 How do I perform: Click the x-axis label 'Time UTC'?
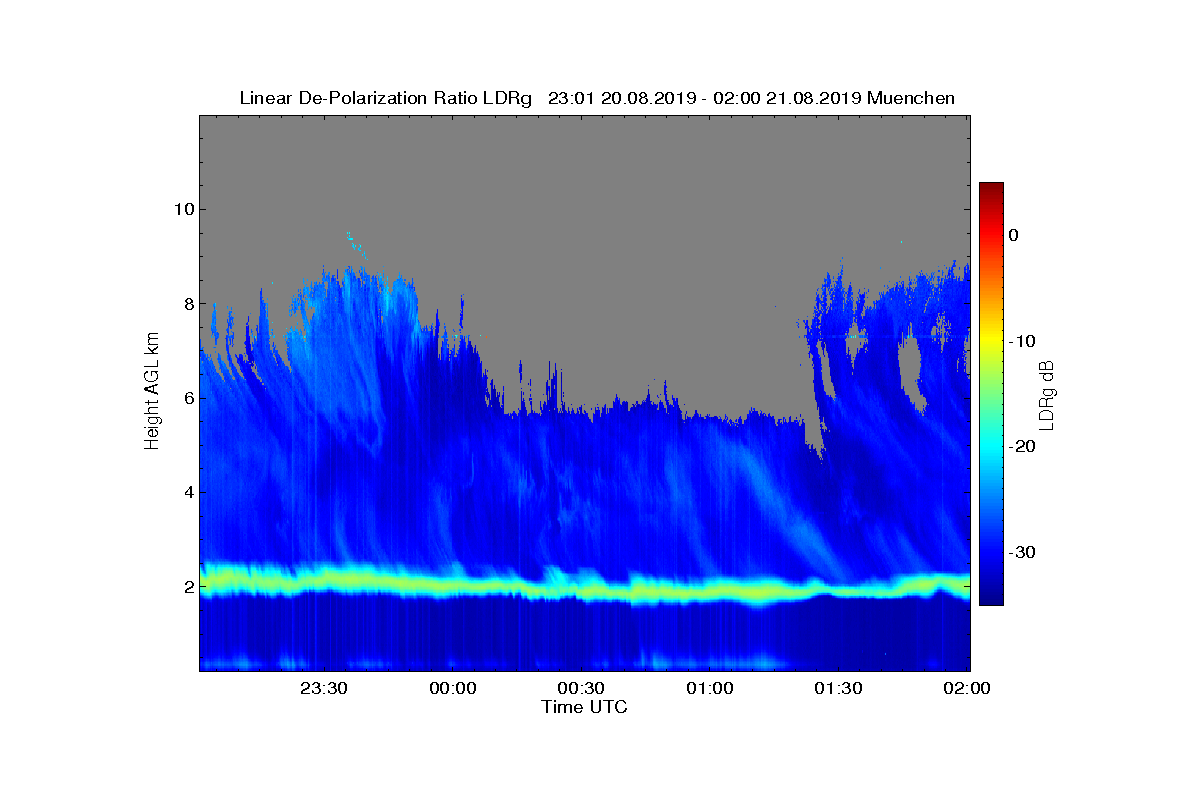click(x=585, y=707)
